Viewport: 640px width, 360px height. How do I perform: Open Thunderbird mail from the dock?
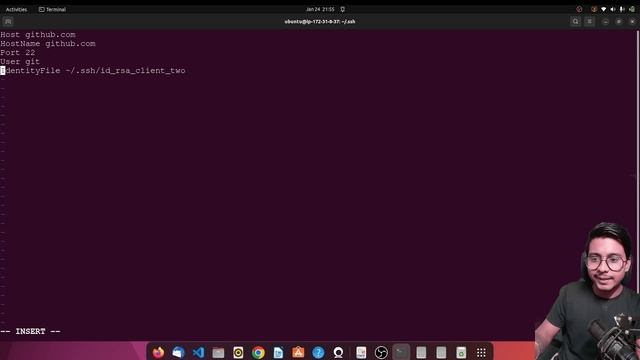[178, 352]
